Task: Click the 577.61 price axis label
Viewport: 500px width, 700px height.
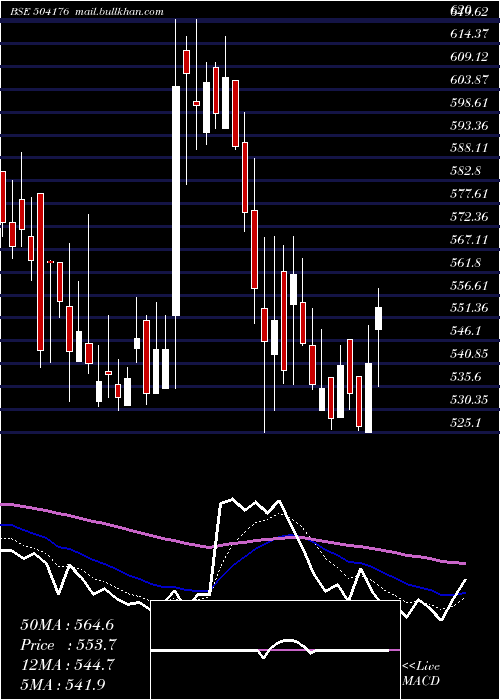Action: 469,194
